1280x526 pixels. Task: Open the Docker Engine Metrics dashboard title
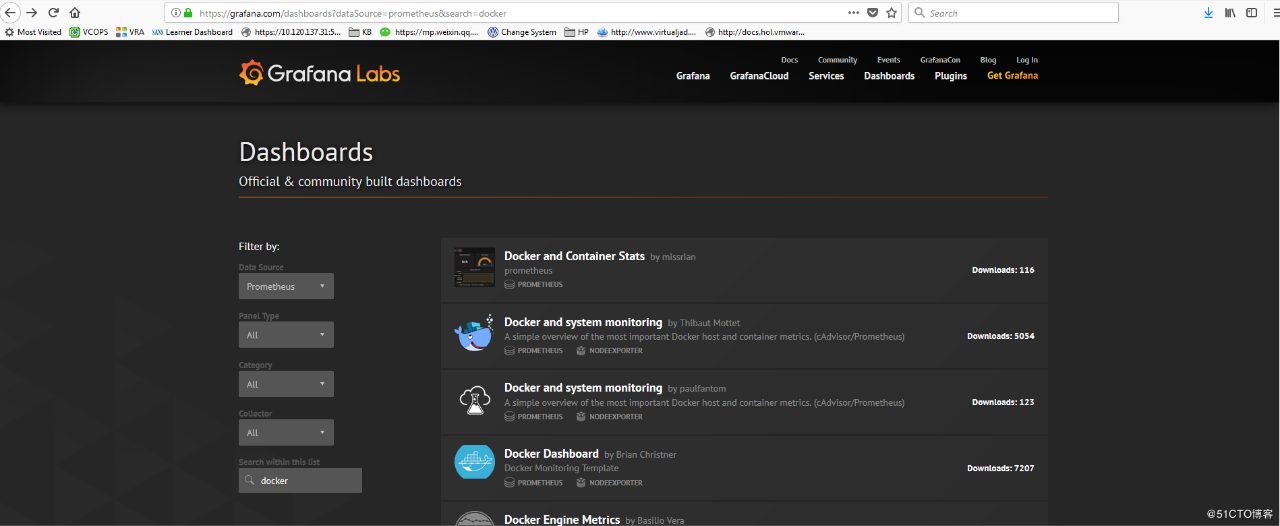click(562, 520)
